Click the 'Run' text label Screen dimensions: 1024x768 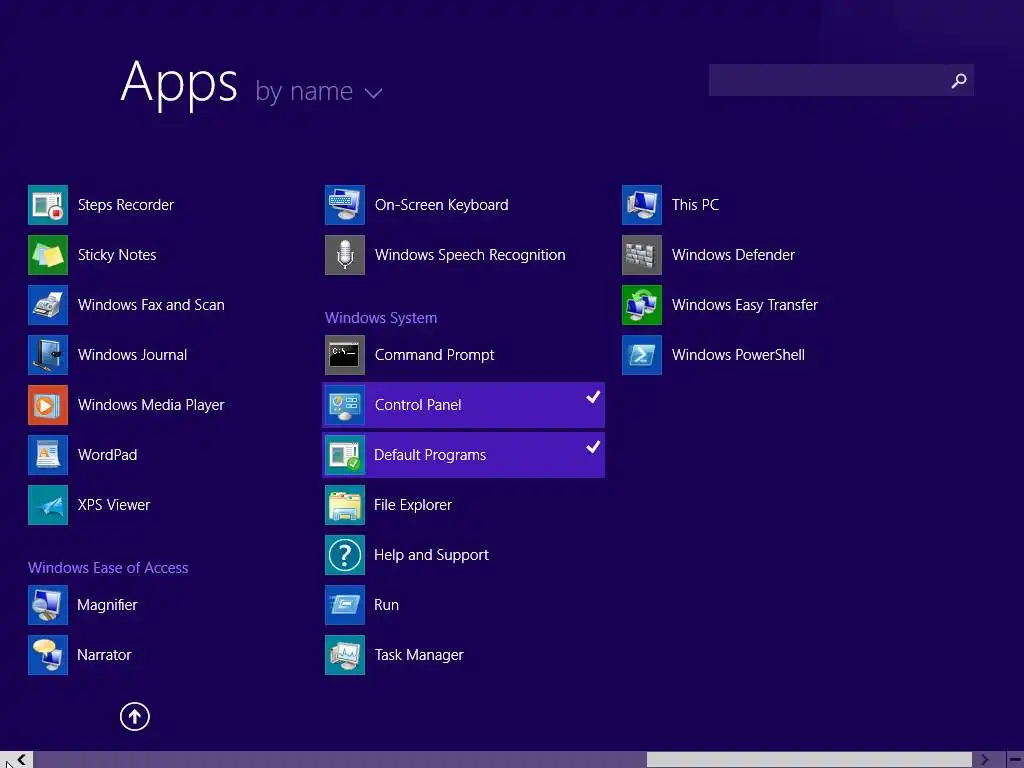(386, 605)
